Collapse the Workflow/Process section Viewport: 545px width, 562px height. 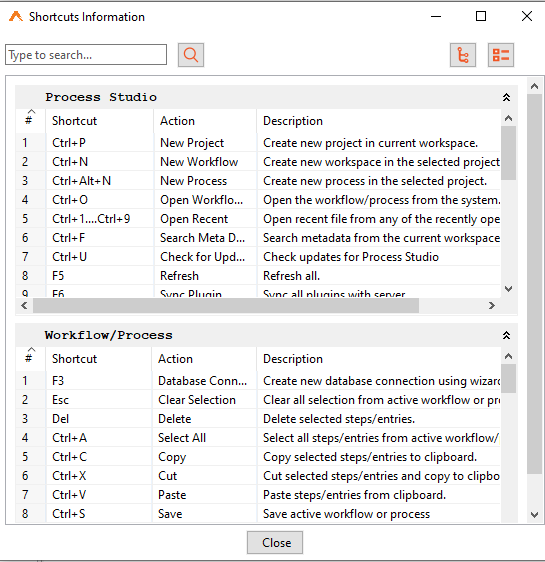506,335
